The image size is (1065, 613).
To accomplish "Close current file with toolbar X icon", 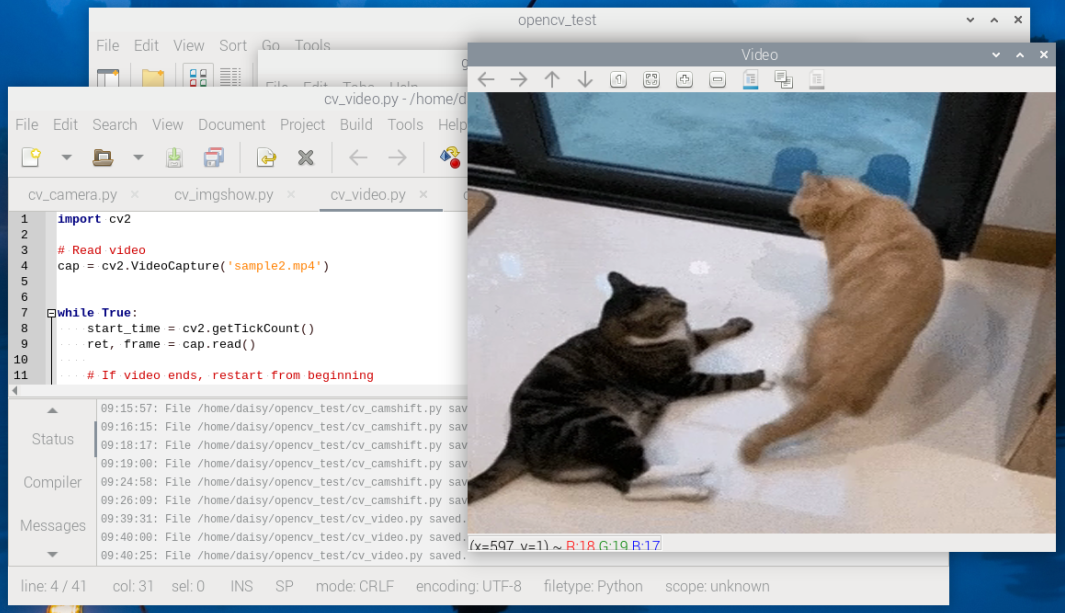I will 306,157.
